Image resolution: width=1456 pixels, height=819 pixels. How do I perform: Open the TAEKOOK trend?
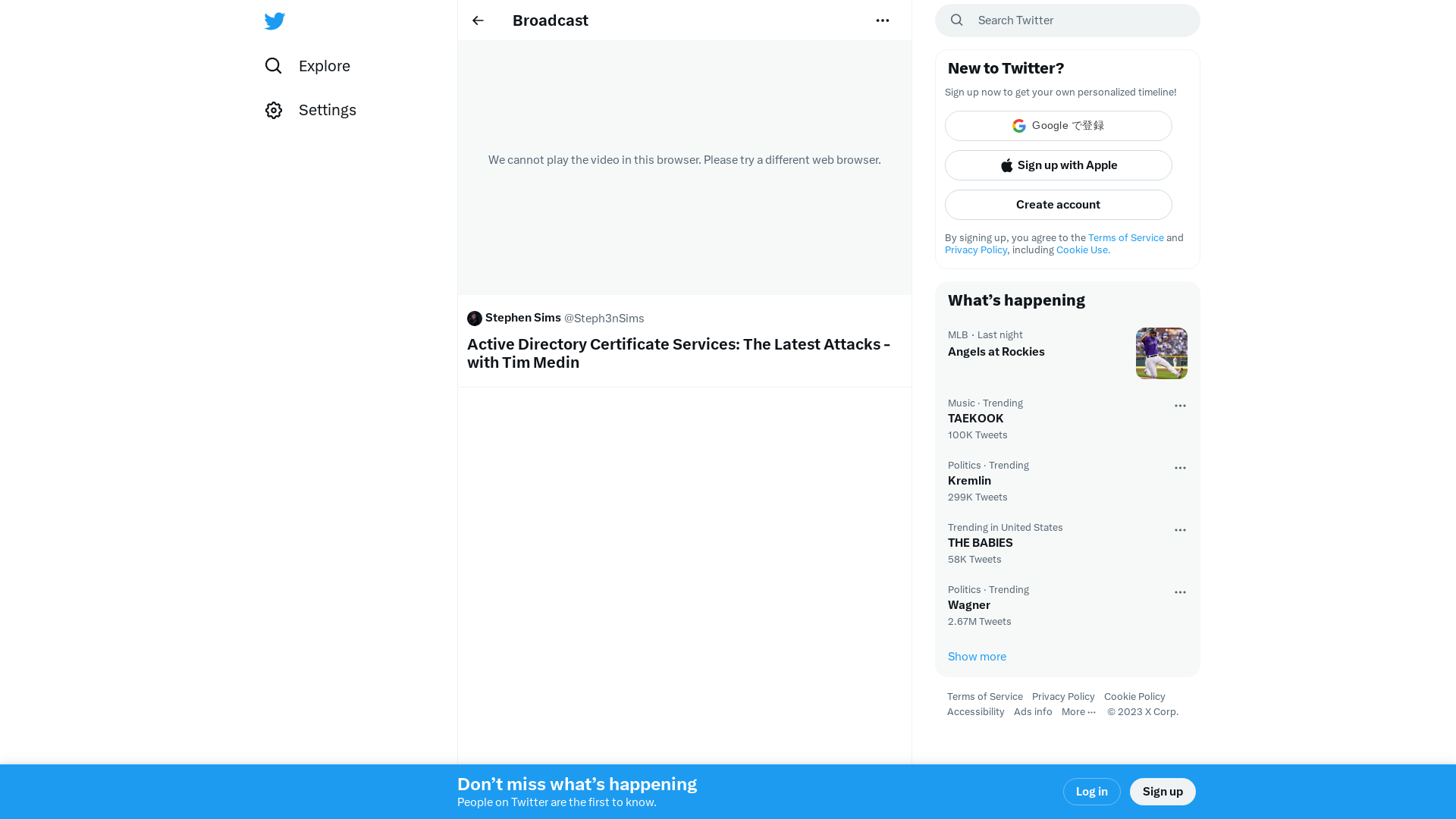click(x=1068, y=419)
